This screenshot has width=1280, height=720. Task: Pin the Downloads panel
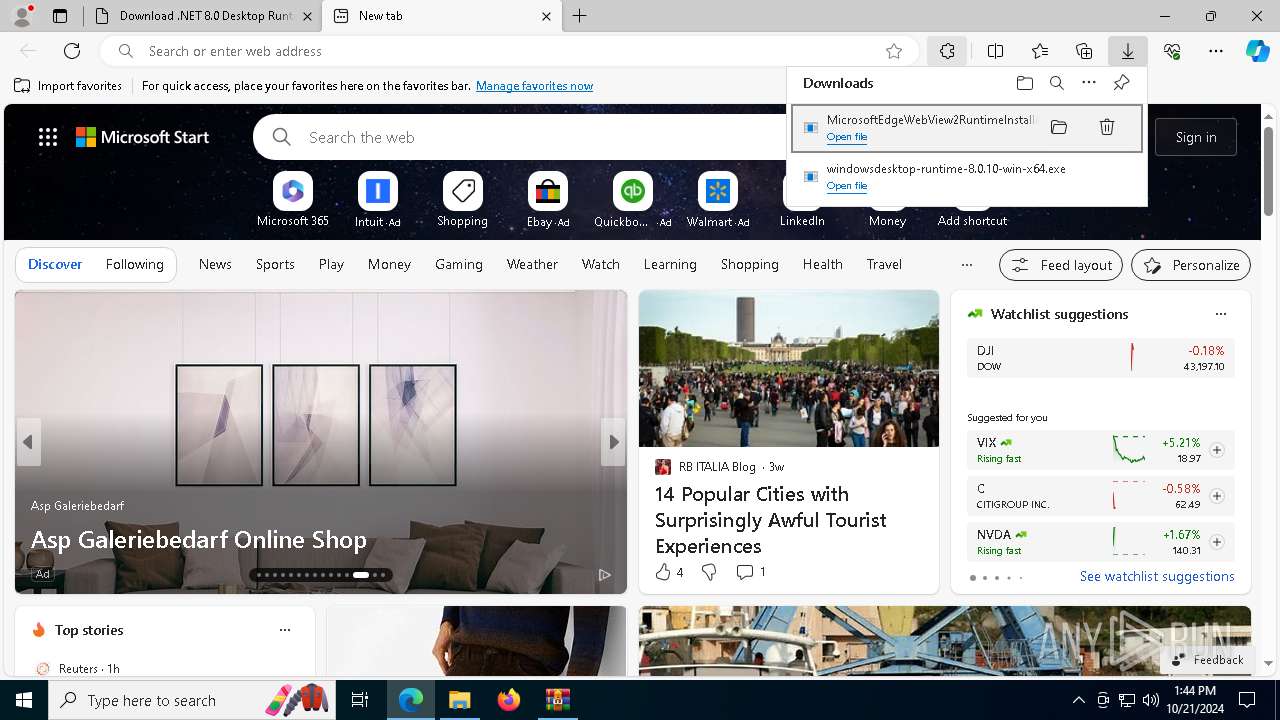pyautogui.click(x=1121, y=83)
